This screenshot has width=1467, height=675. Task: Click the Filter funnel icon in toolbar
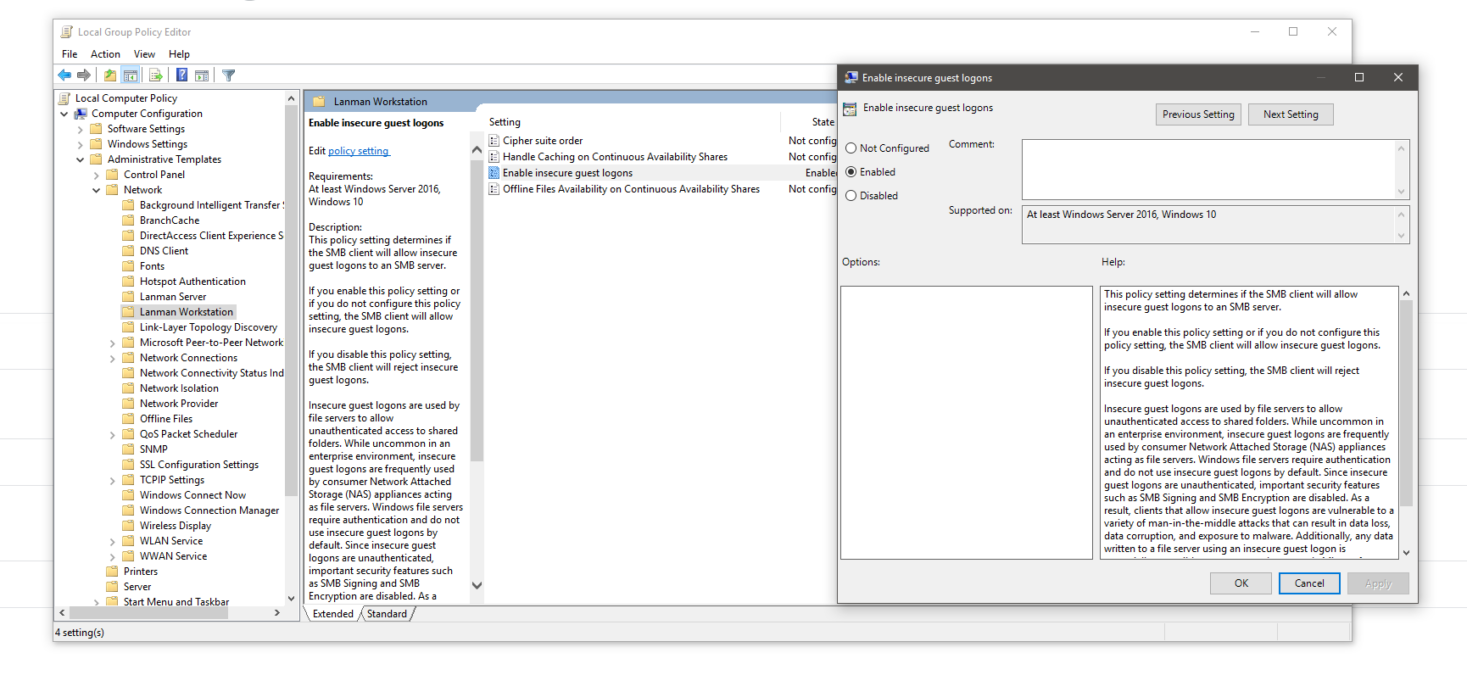pyautogui.click(x=228, y=75)
